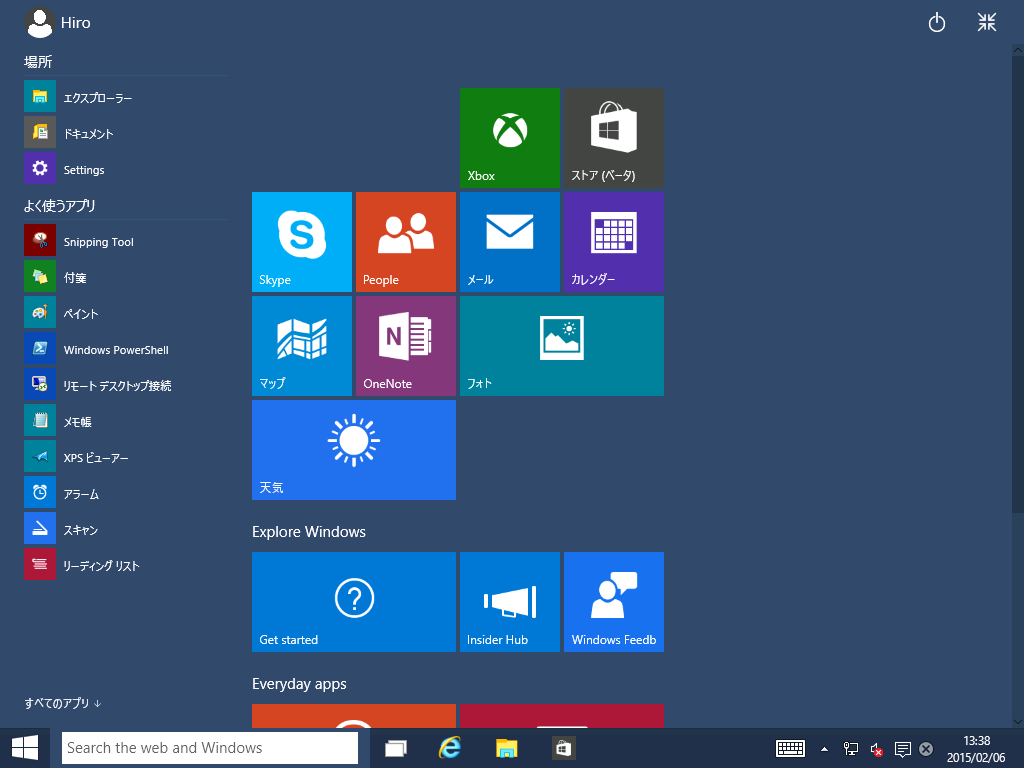
Task: Click the scrollbar down arrow
Action: click(x=1017, y=722)
